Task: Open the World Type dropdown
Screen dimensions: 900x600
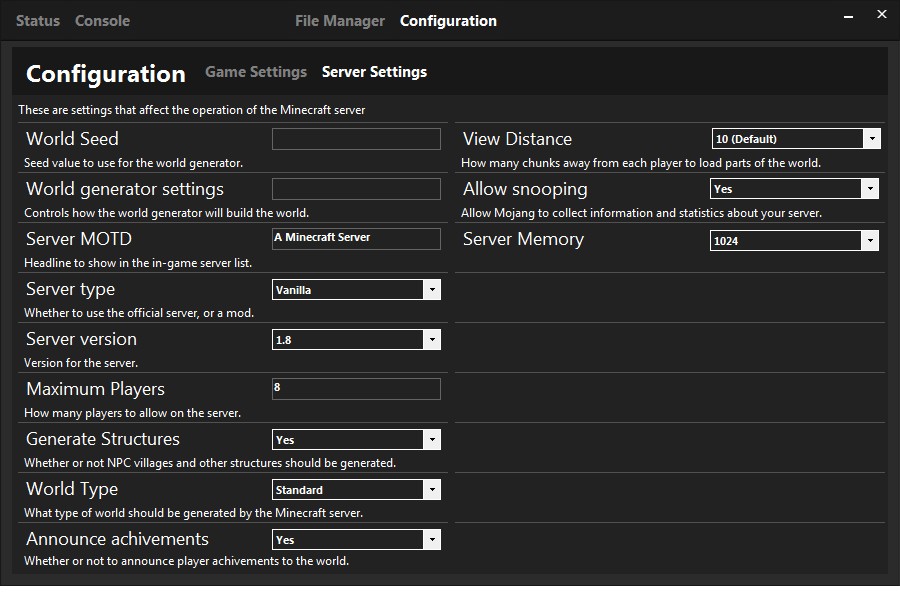Action: coord(432,489)
